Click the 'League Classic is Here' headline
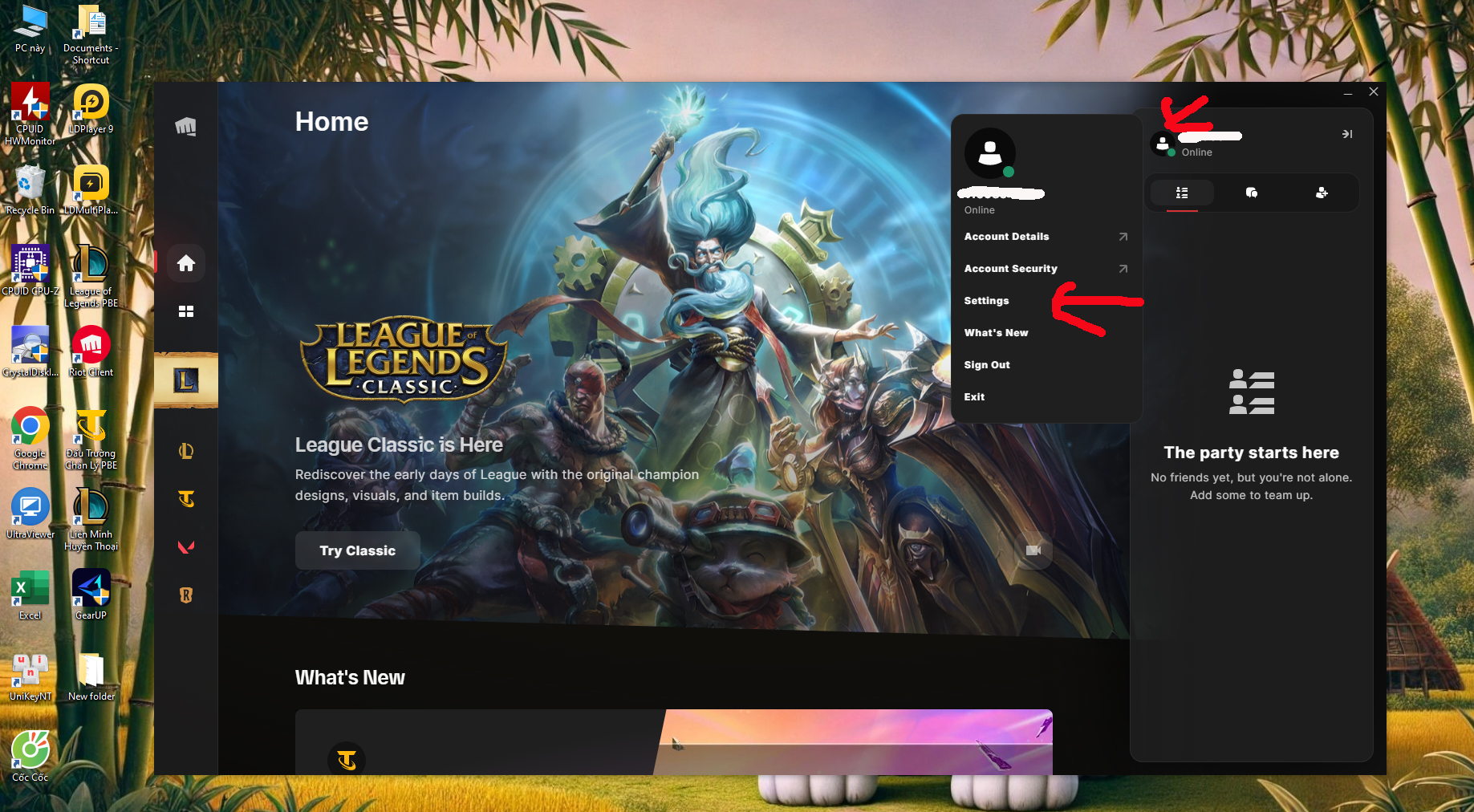 [x=399, y=445]
